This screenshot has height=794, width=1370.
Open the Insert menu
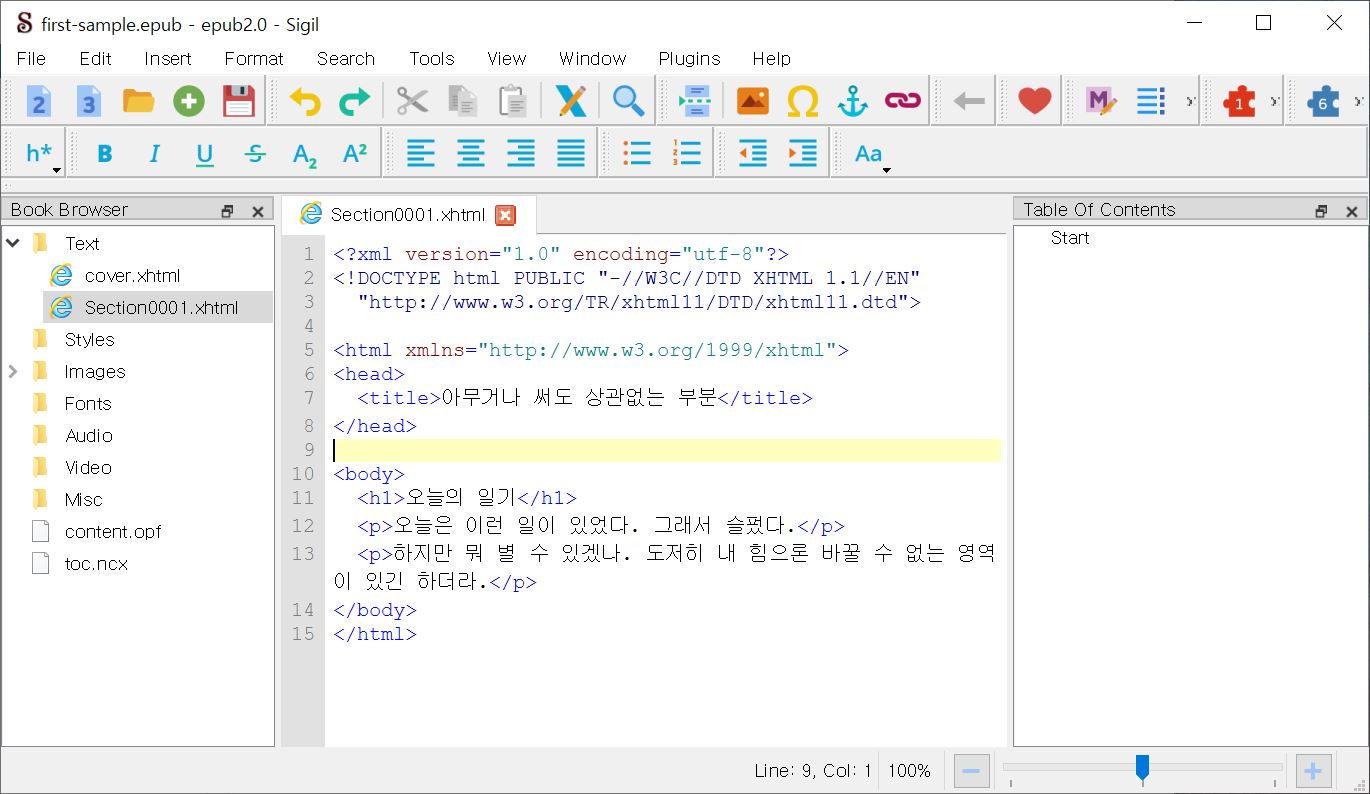pos(167,58)
